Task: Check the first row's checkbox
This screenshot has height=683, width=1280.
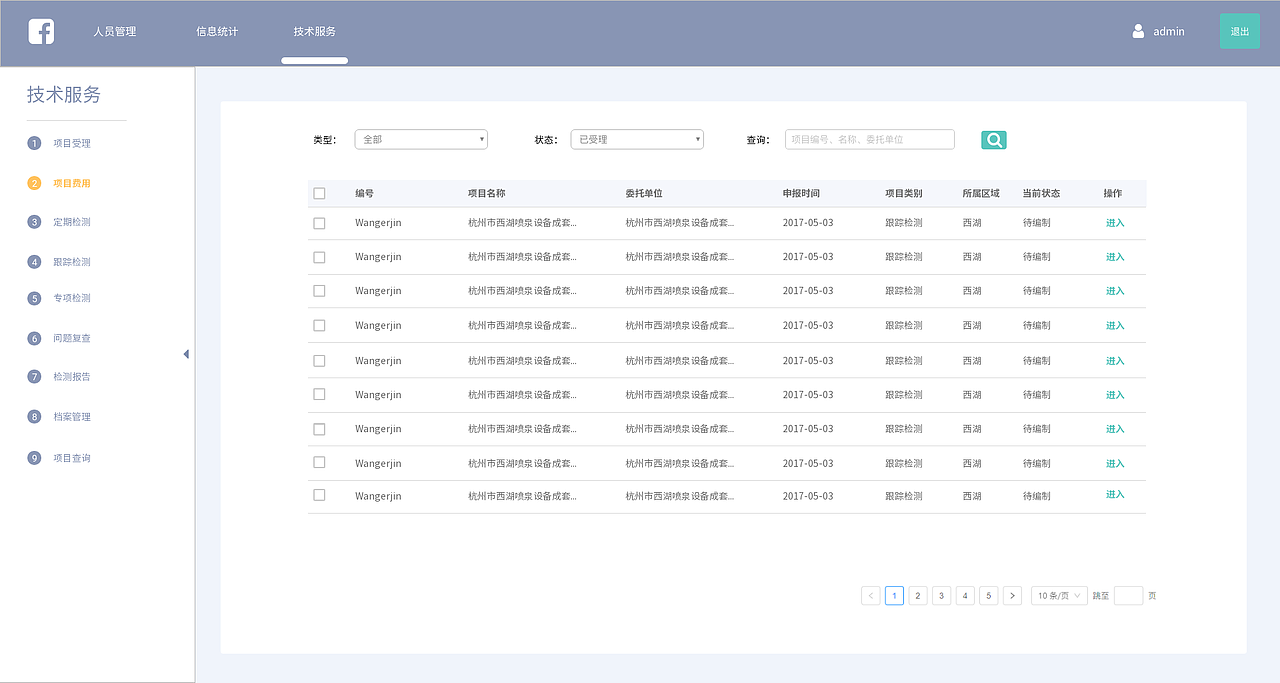Action: (319, 223)
